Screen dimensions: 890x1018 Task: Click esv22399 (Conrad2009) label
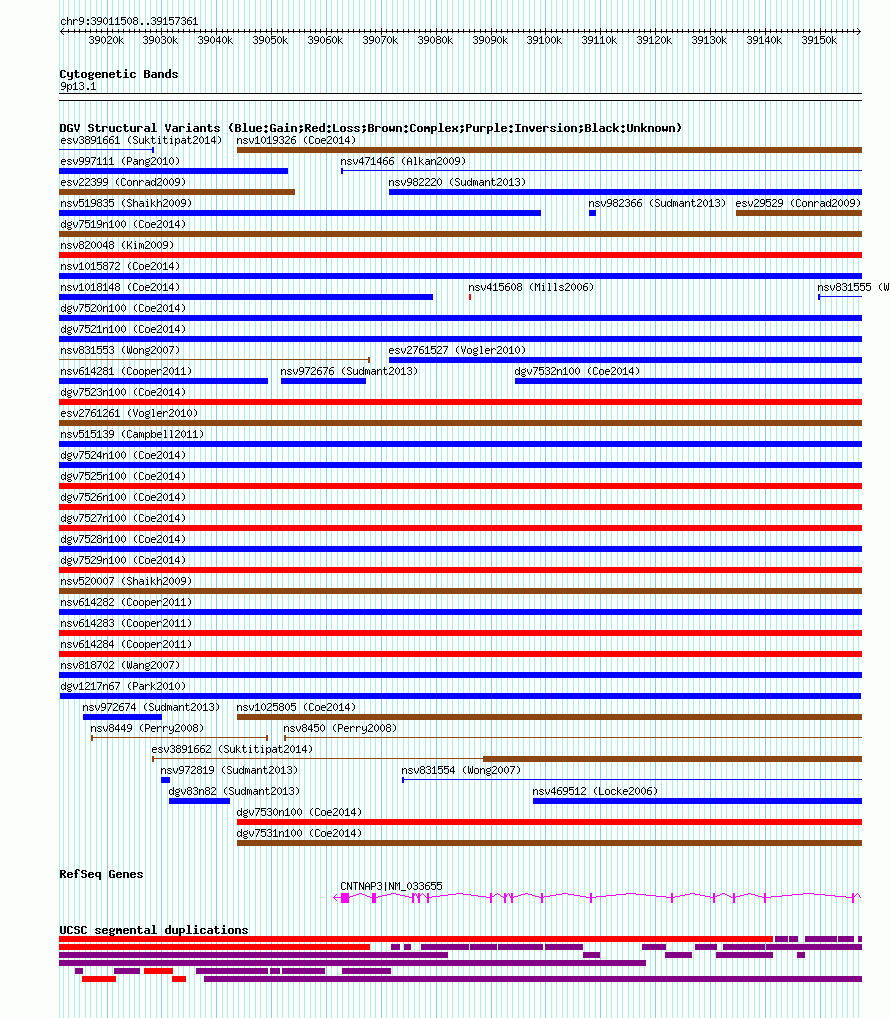pos(123,182)
